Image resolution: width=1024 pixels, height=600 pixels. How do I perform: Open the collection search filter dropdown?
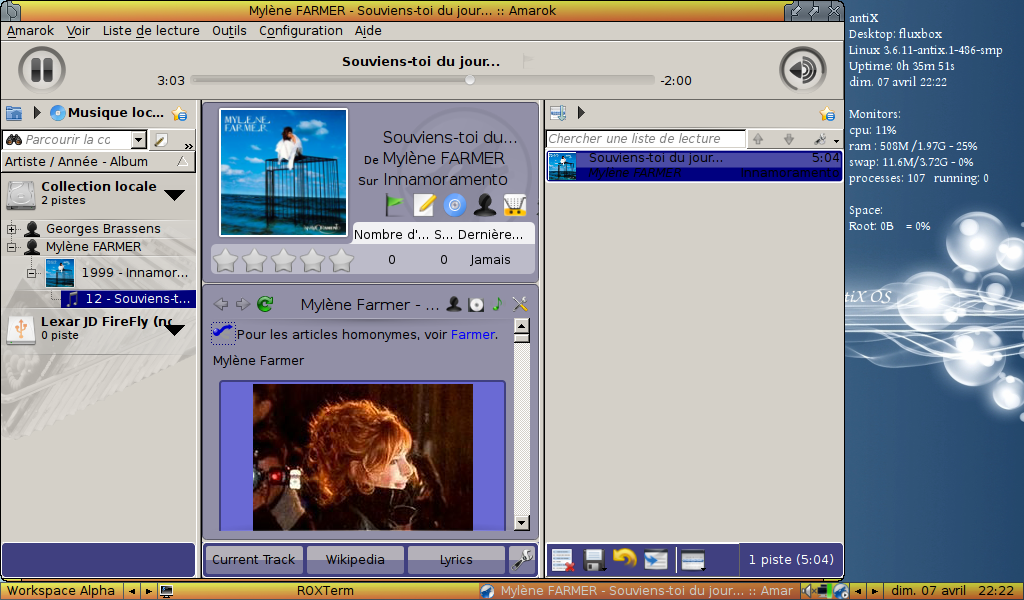[138, 140]
